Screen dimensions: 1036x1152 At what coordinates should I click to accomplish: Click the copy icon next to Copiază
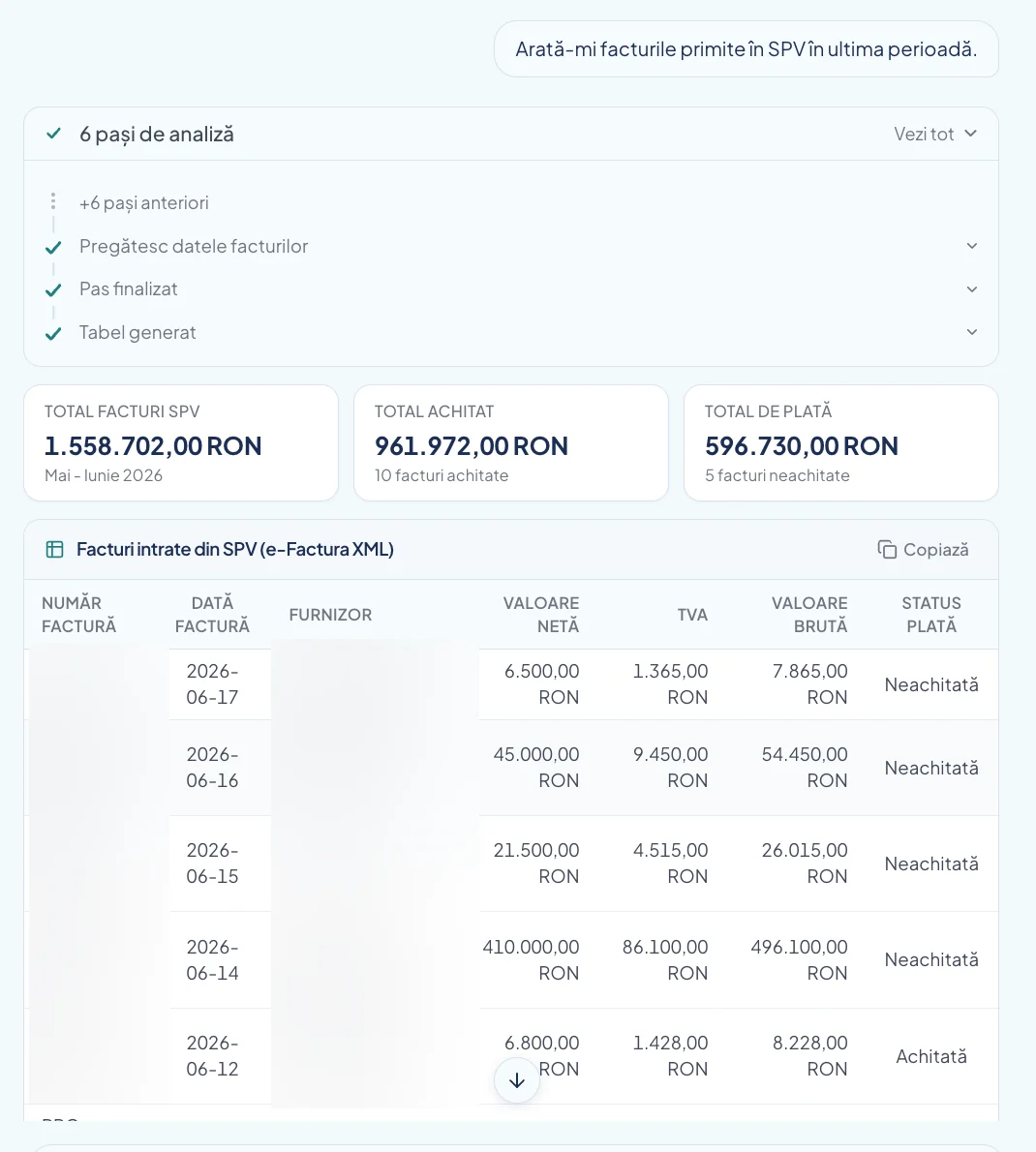887,550
